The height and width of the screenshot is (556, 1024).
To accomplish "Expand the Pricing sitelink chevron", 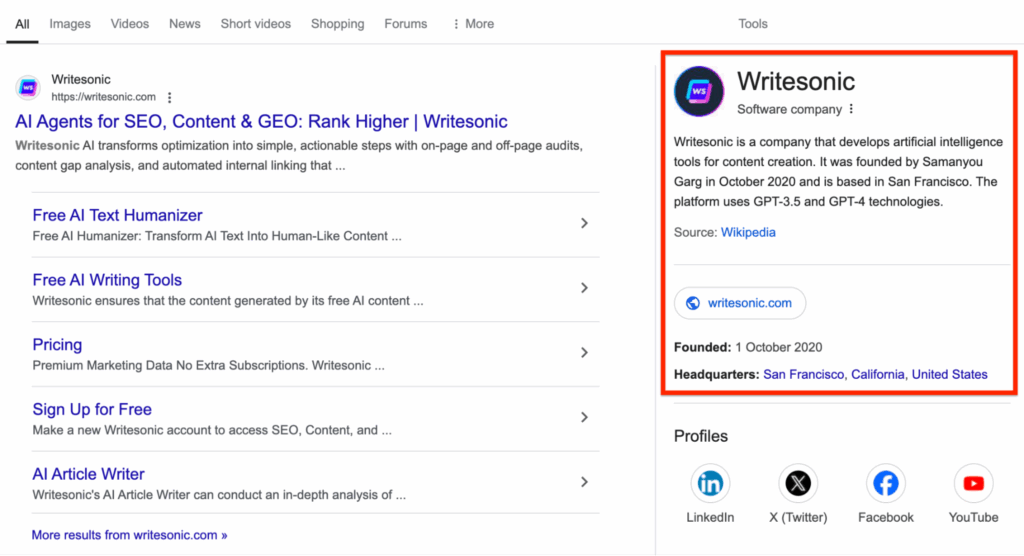I will click(584, 353).
